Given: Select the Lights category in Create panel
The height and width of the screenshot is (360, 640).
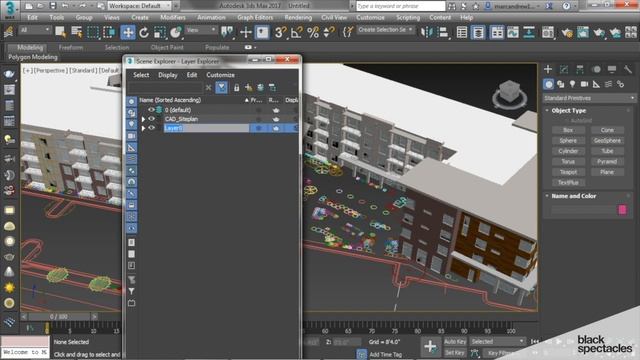Looking at the screenshot, I should (572, 84).
